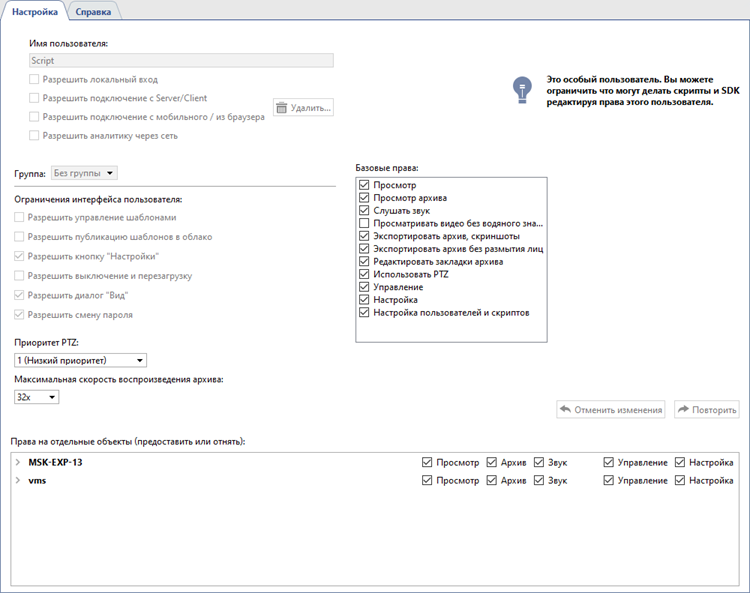750x593 pixels.
Task: Disable Настройка пользователей и скриптов right
Action: (364, 313)
